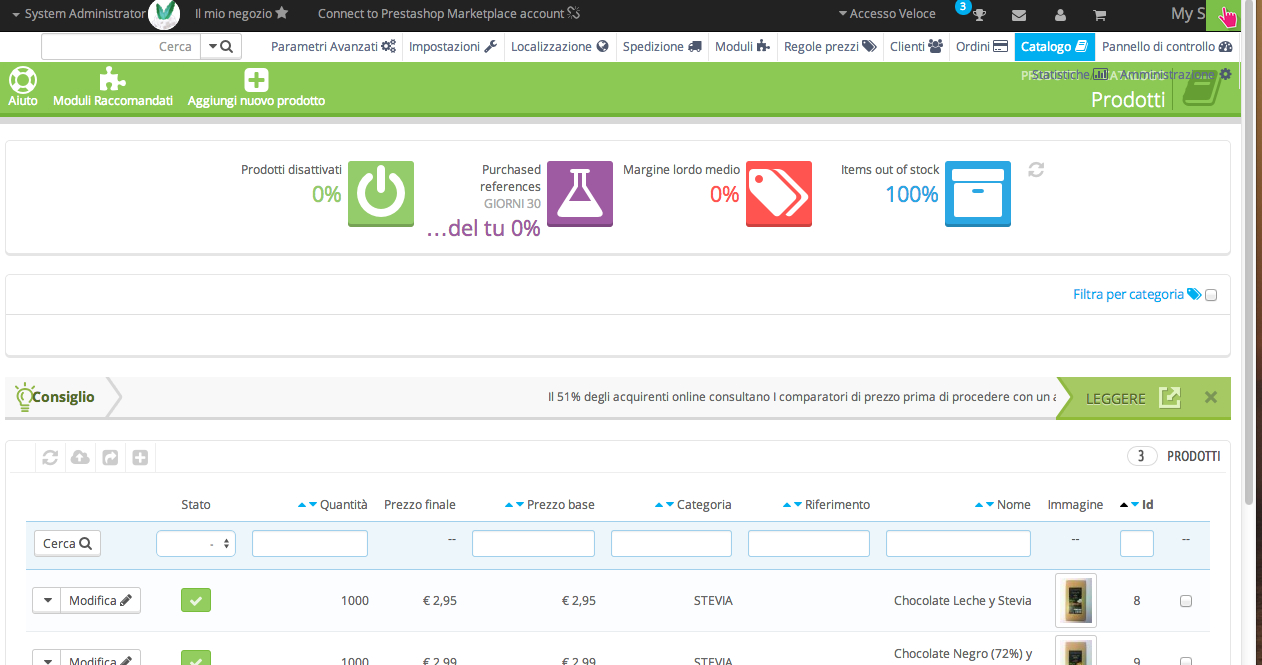Viewport: 1262px width, 665px height.
Task: Dismiss the Consiglio tip with X
Action: click(x=1211, y=397)
